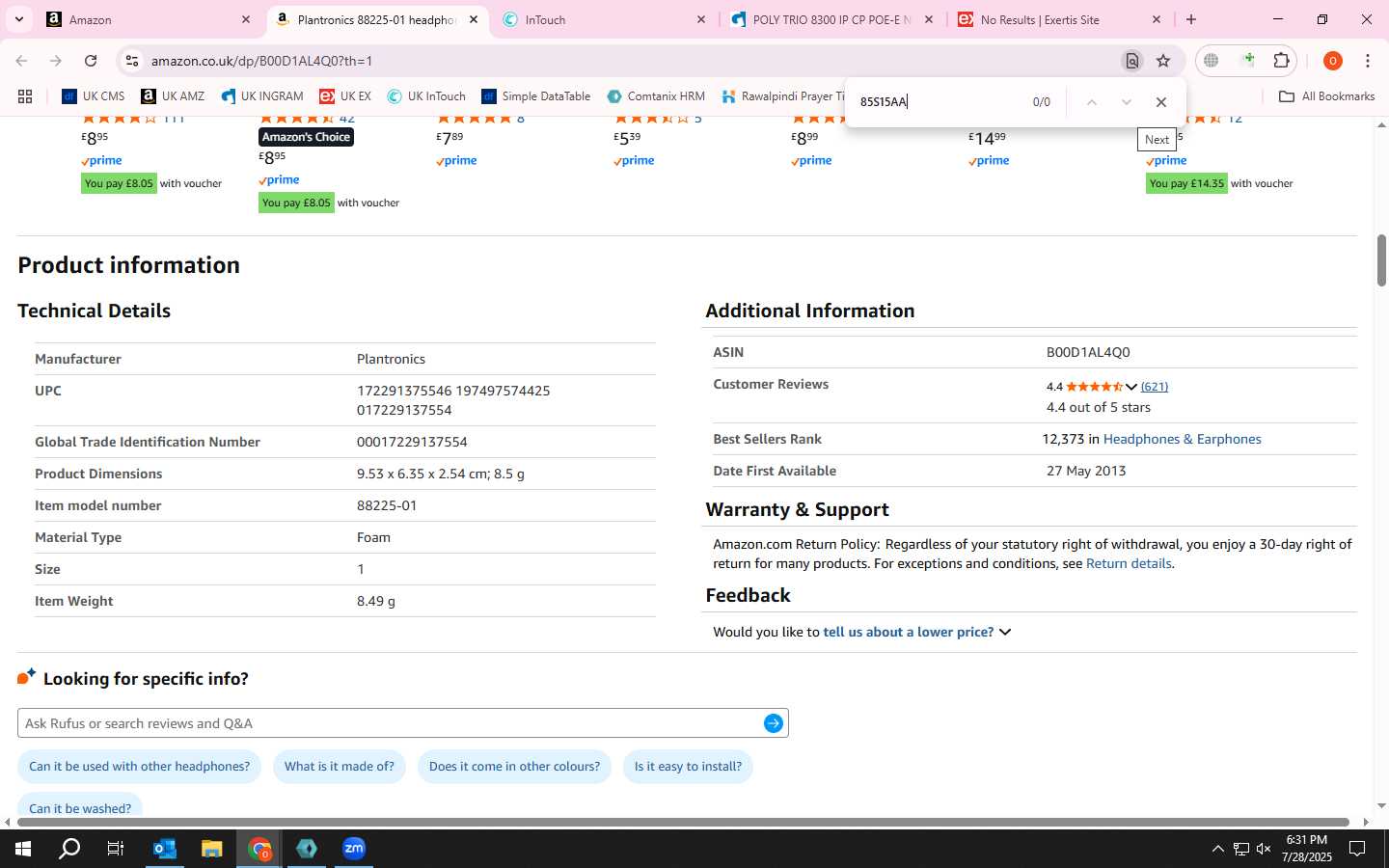Open UK EX bookmark
1389x868 pixels.
[x=345, y=96]
